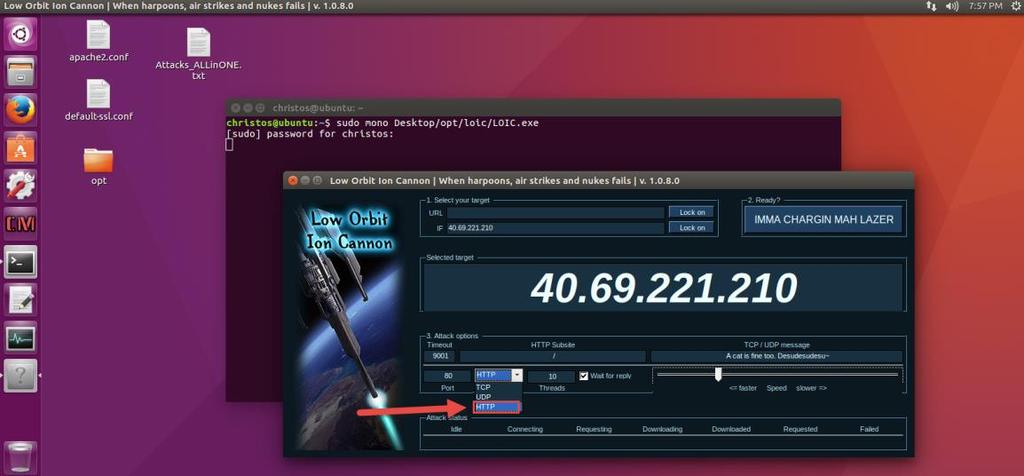
Task: Toggle the Wait for reply checkbox
Action: click(584, 376)
